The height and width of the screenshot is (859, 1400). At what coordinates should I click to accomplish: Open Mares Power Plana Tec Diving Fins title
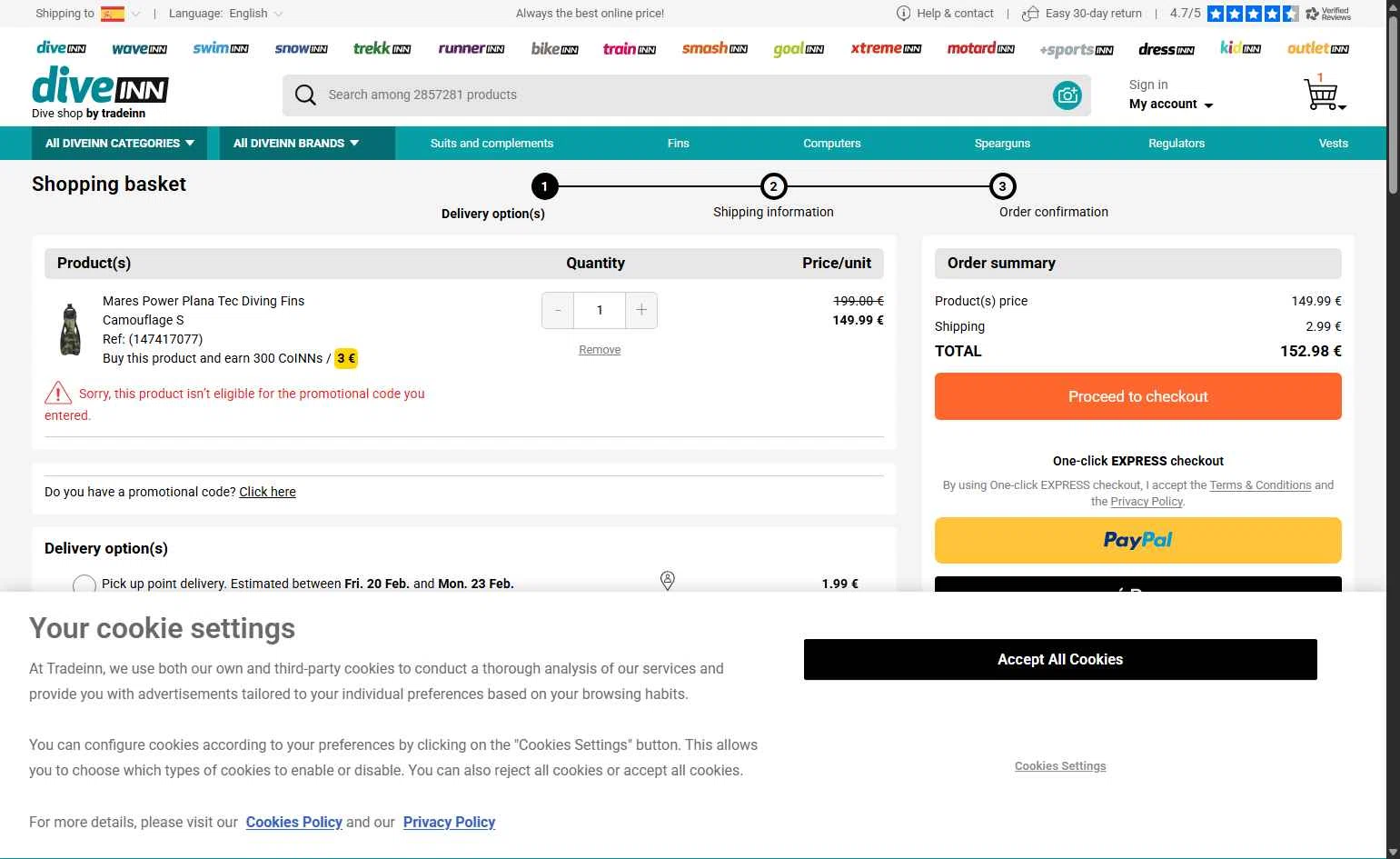(x=204, y=301)
